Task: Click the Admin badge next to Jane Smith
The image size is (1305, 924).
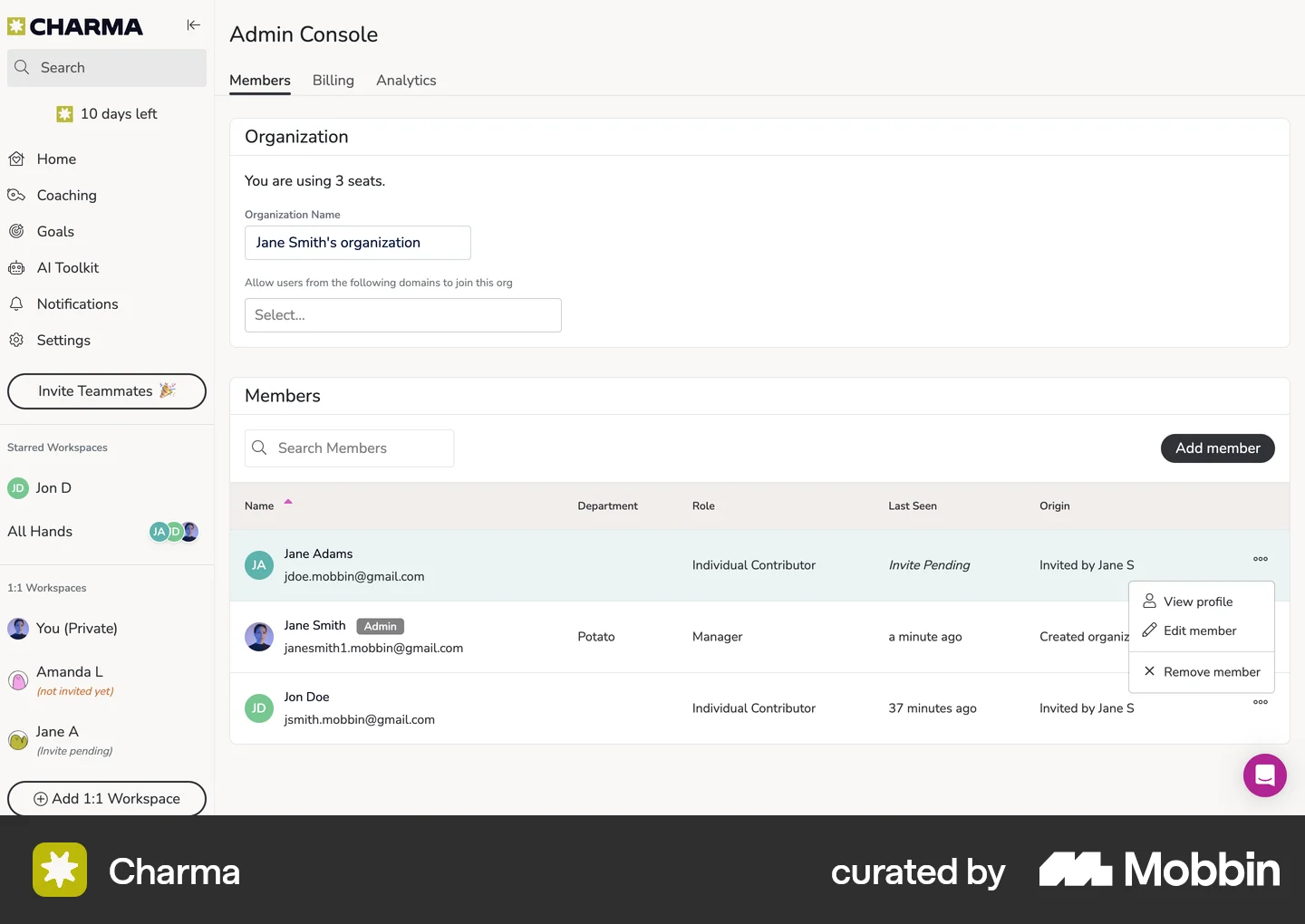Action: (x=381, y=626)
